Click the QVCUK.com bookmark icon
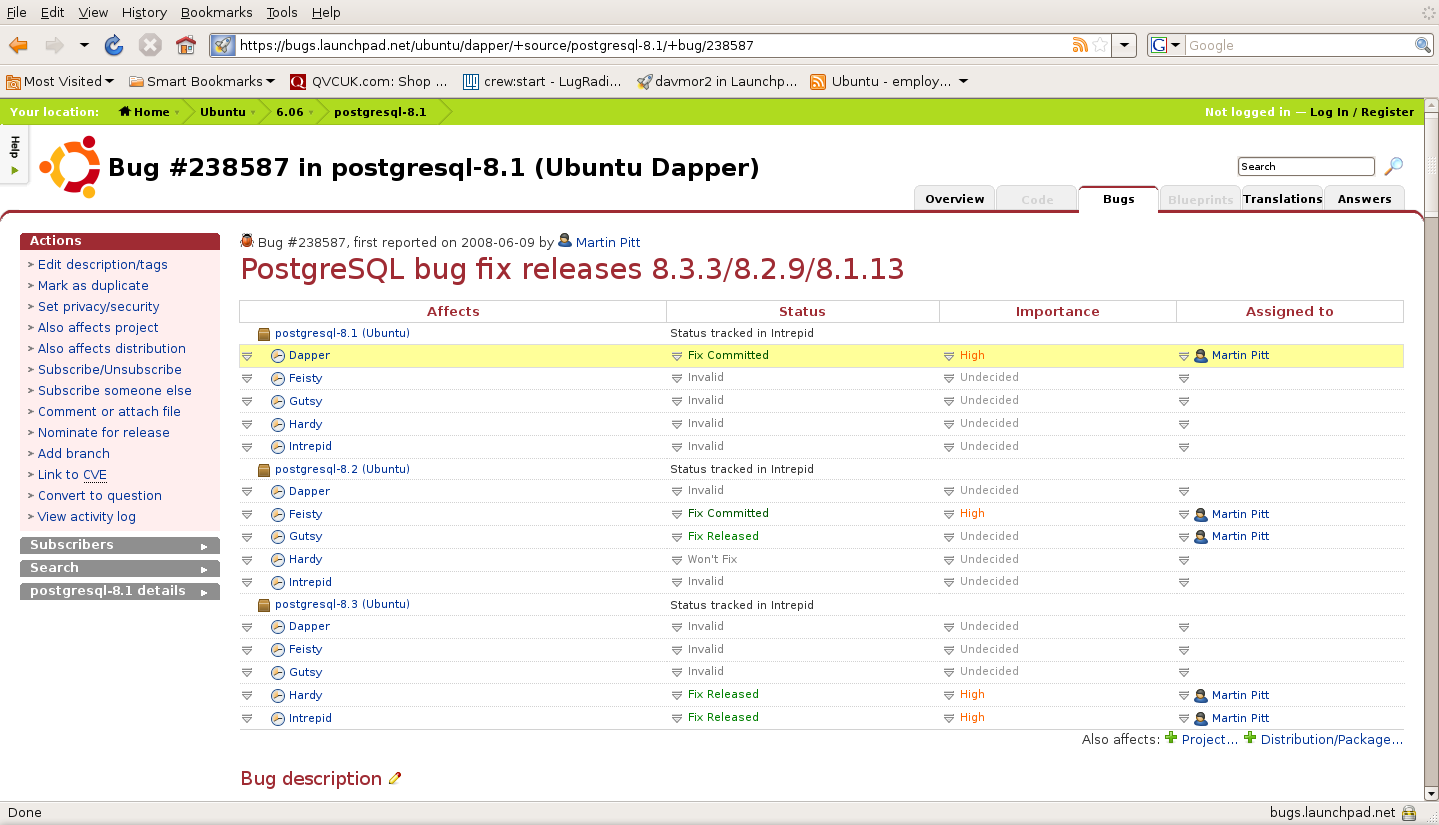This screenshot has height=825, width=1439. click(297, 82)
